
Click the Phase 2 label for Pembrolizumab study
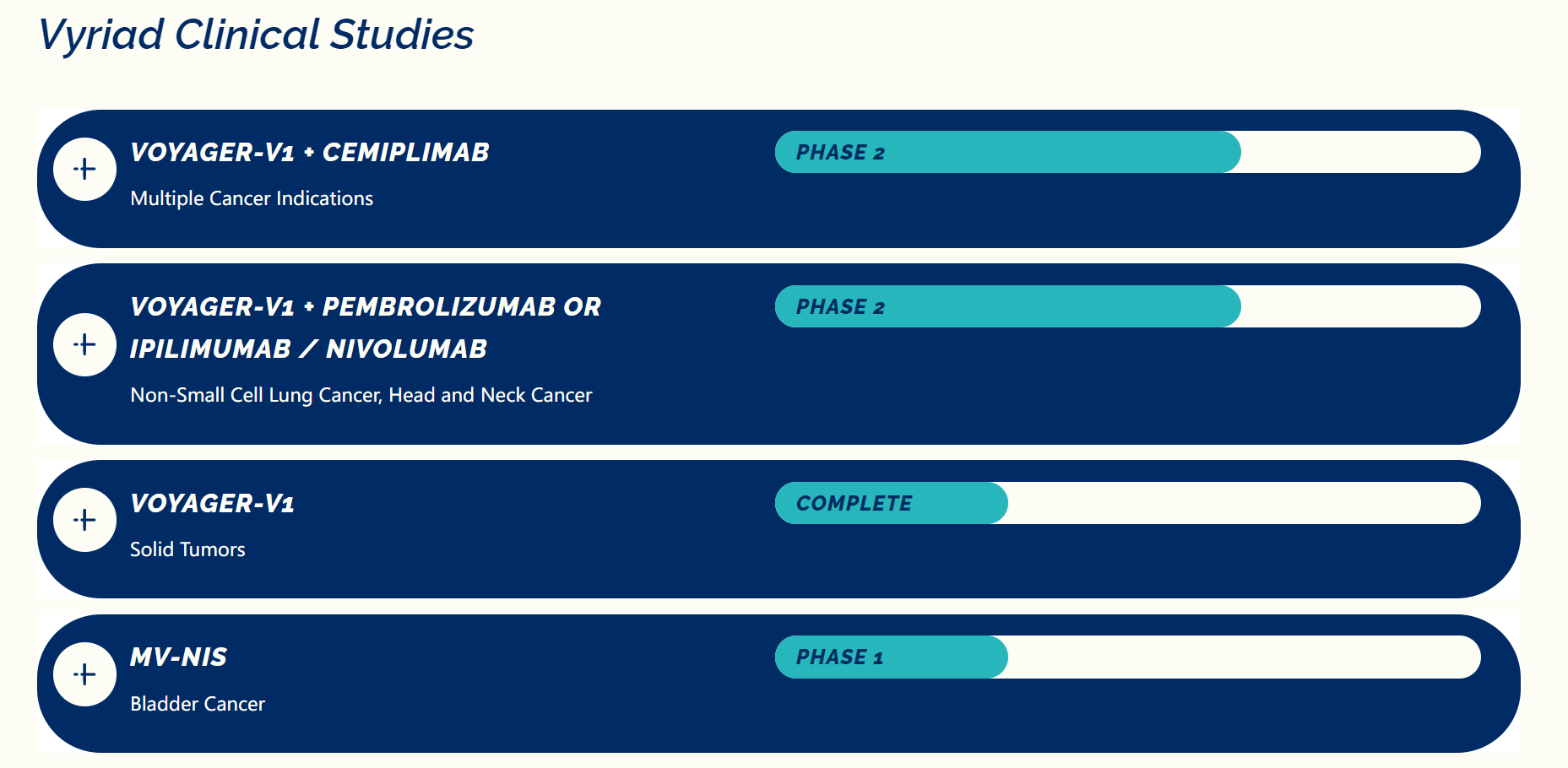(840, 307)
